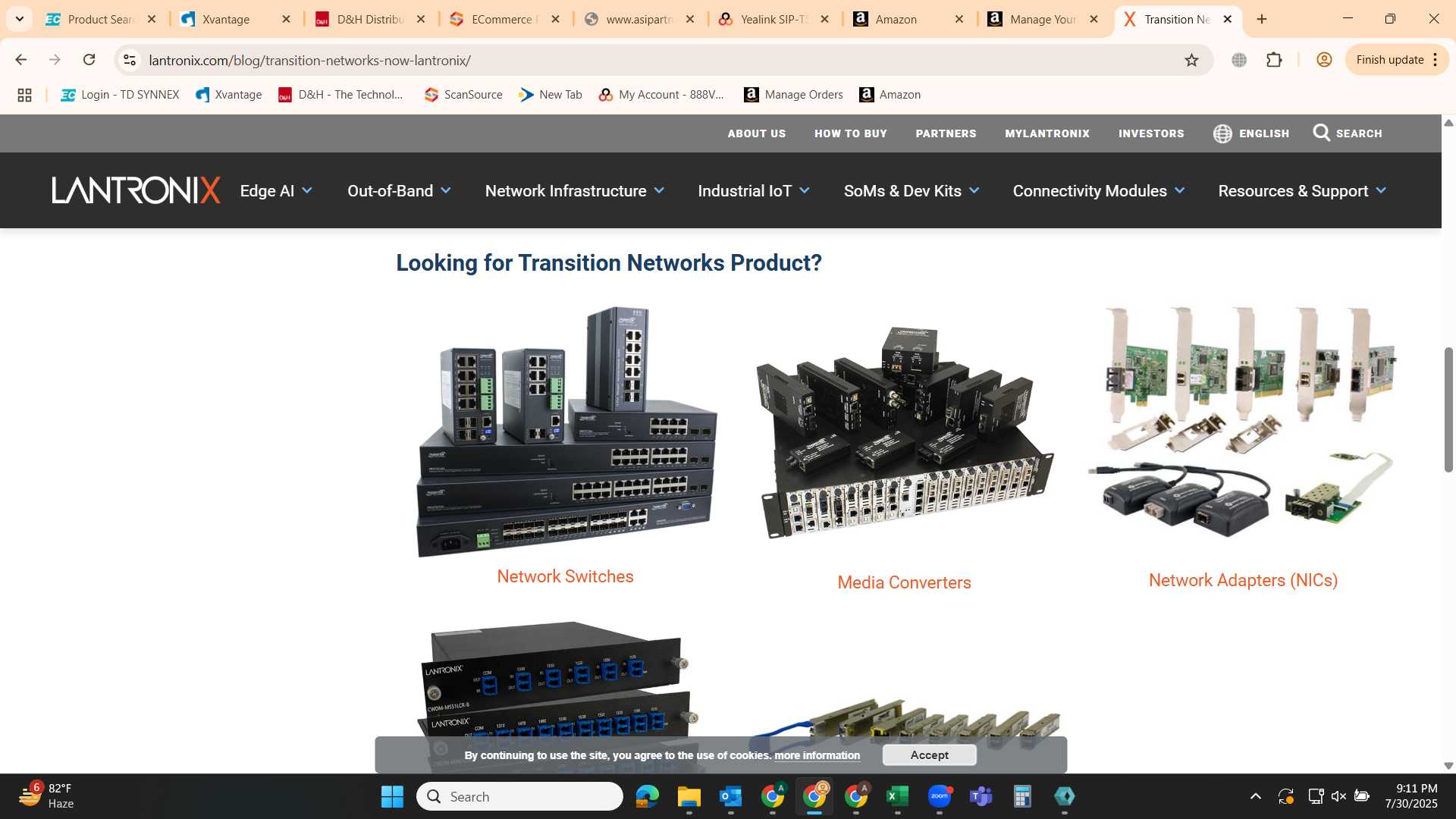Switch to the D&H Distributing tab
This screenshot has width=1456, height=819.
pyautogui.click(x=370, y=19)
